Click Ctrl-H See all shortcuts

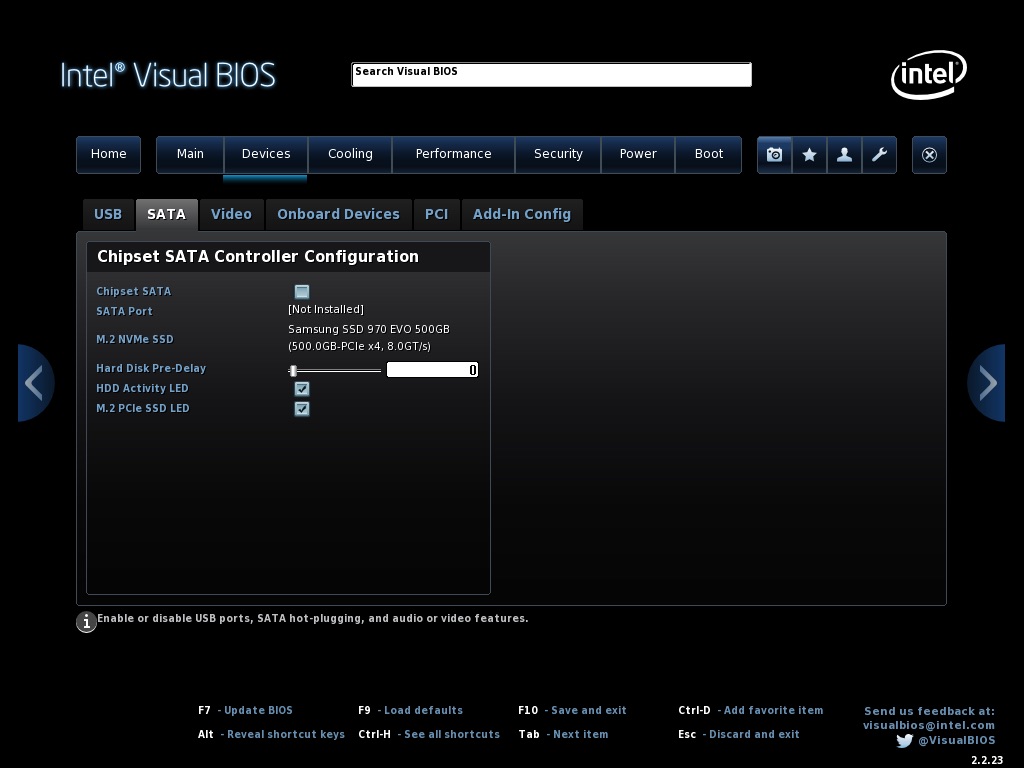429,735
